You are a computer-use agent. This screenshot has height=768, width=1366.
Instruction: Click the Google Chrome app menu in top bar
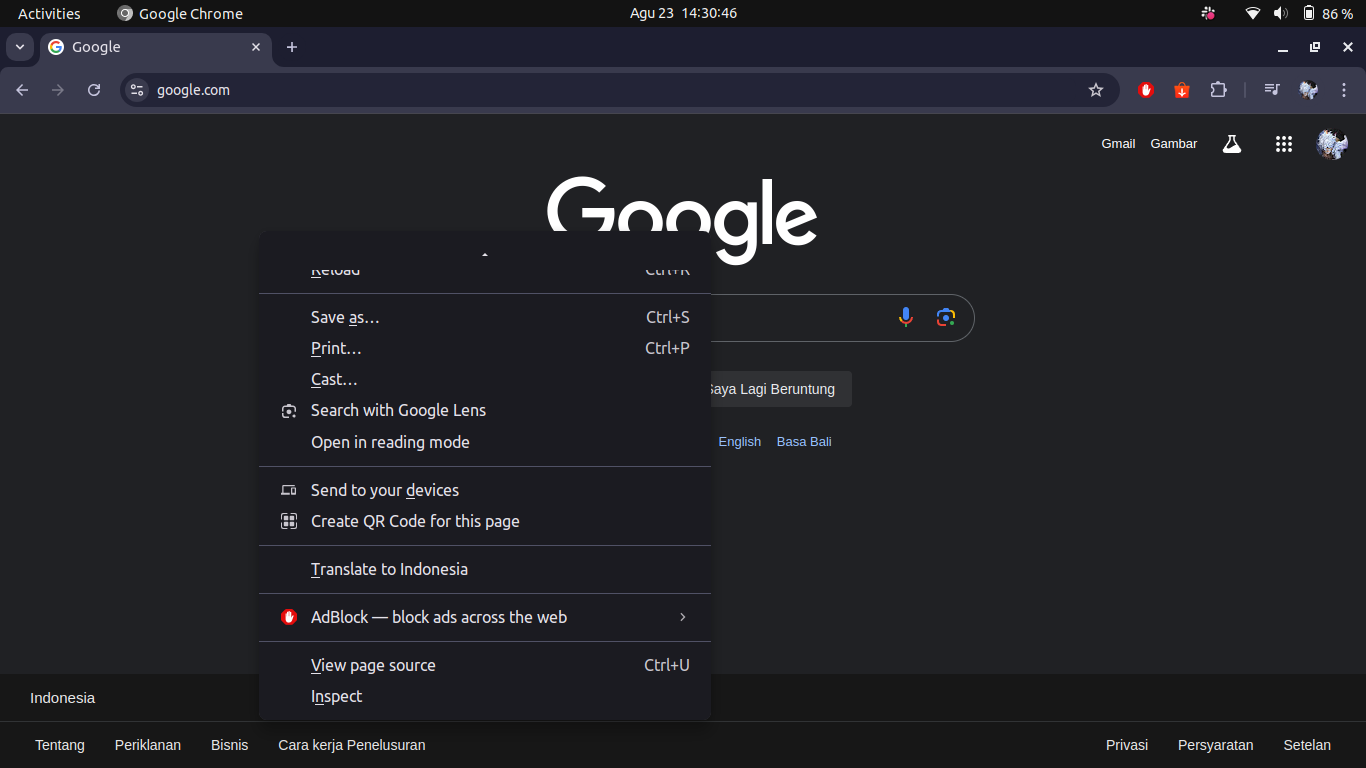(180, 13)
